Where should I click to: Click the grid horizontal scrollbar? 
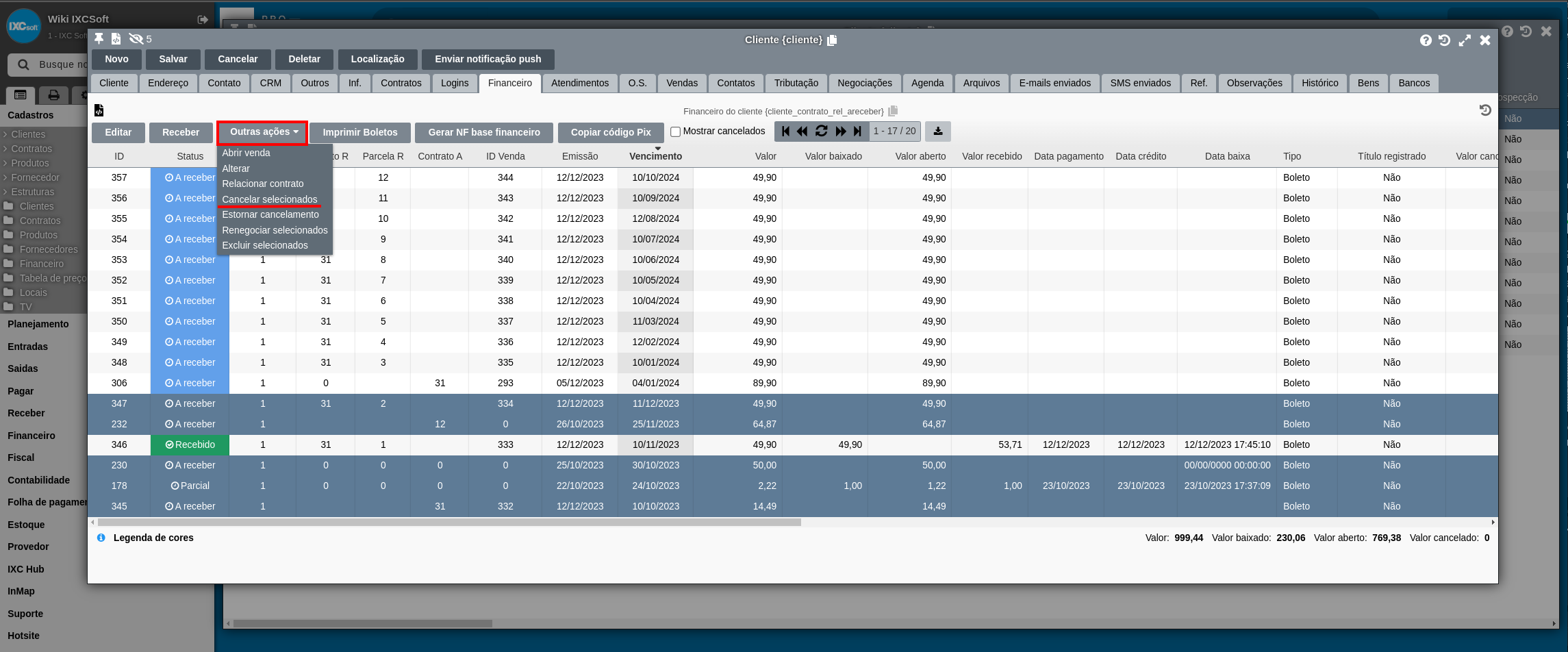(449, 522)
